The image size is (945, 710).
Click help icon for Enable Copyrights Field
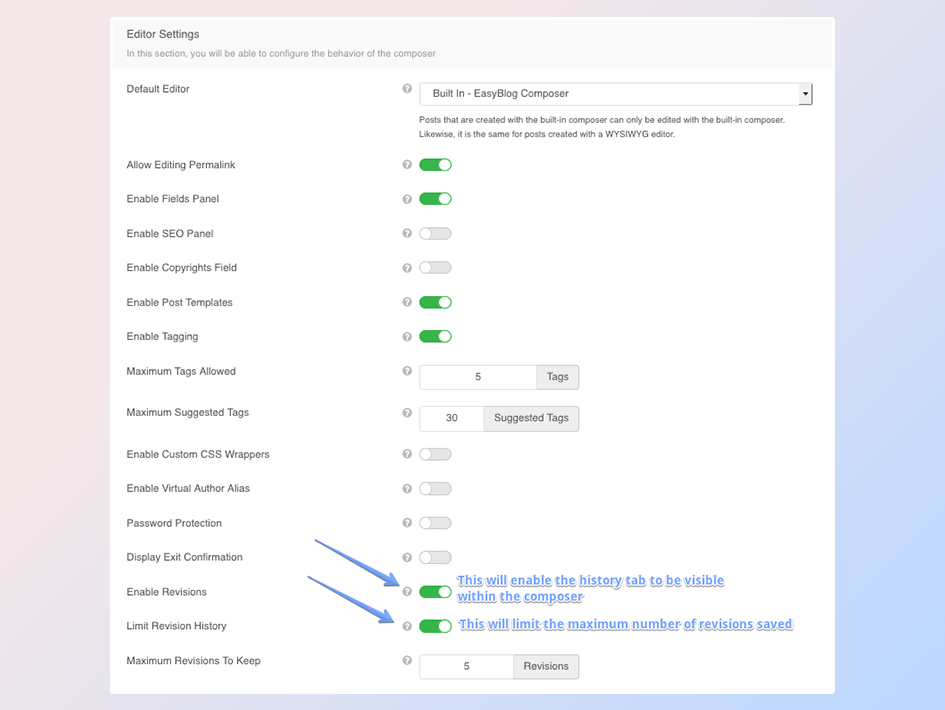pyautogui.click(x=407, y=268)
